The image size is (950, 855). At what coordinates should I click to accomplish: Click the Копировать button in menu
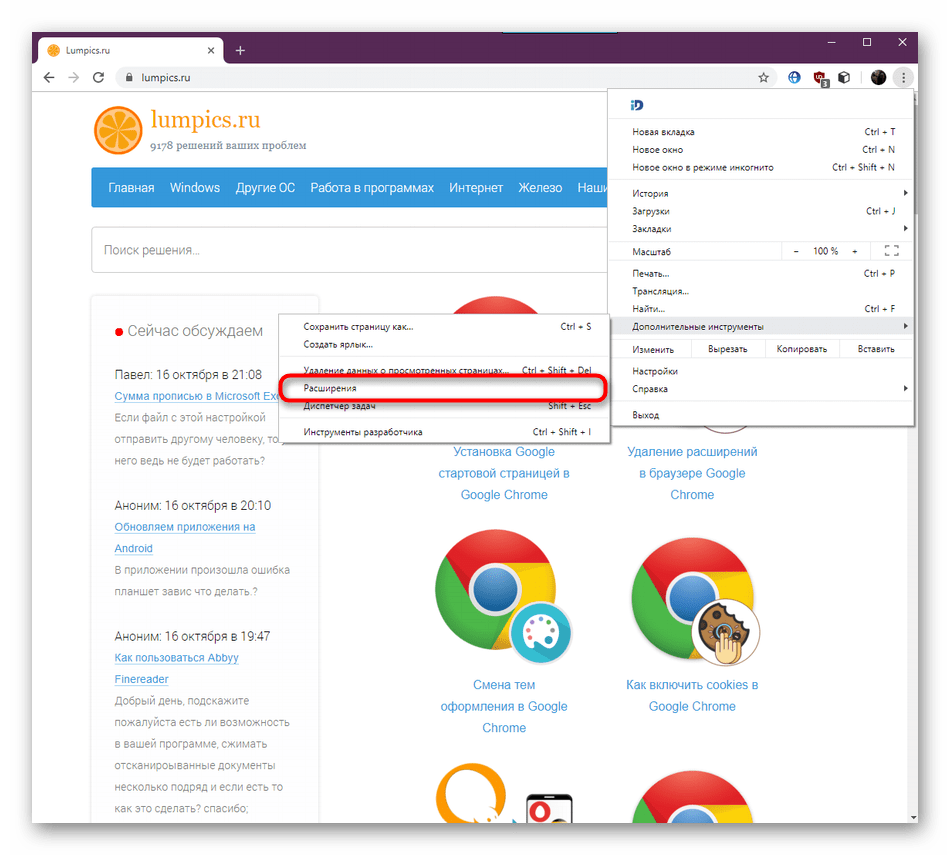pos(802,349)
